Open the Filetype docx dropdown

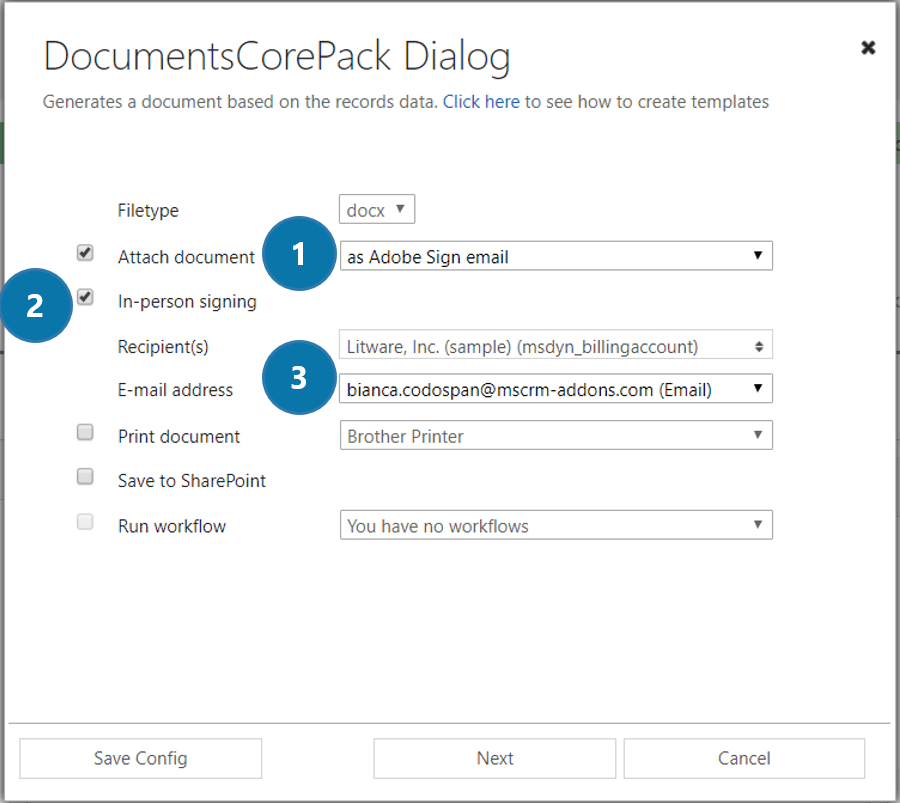coord(377,210)
